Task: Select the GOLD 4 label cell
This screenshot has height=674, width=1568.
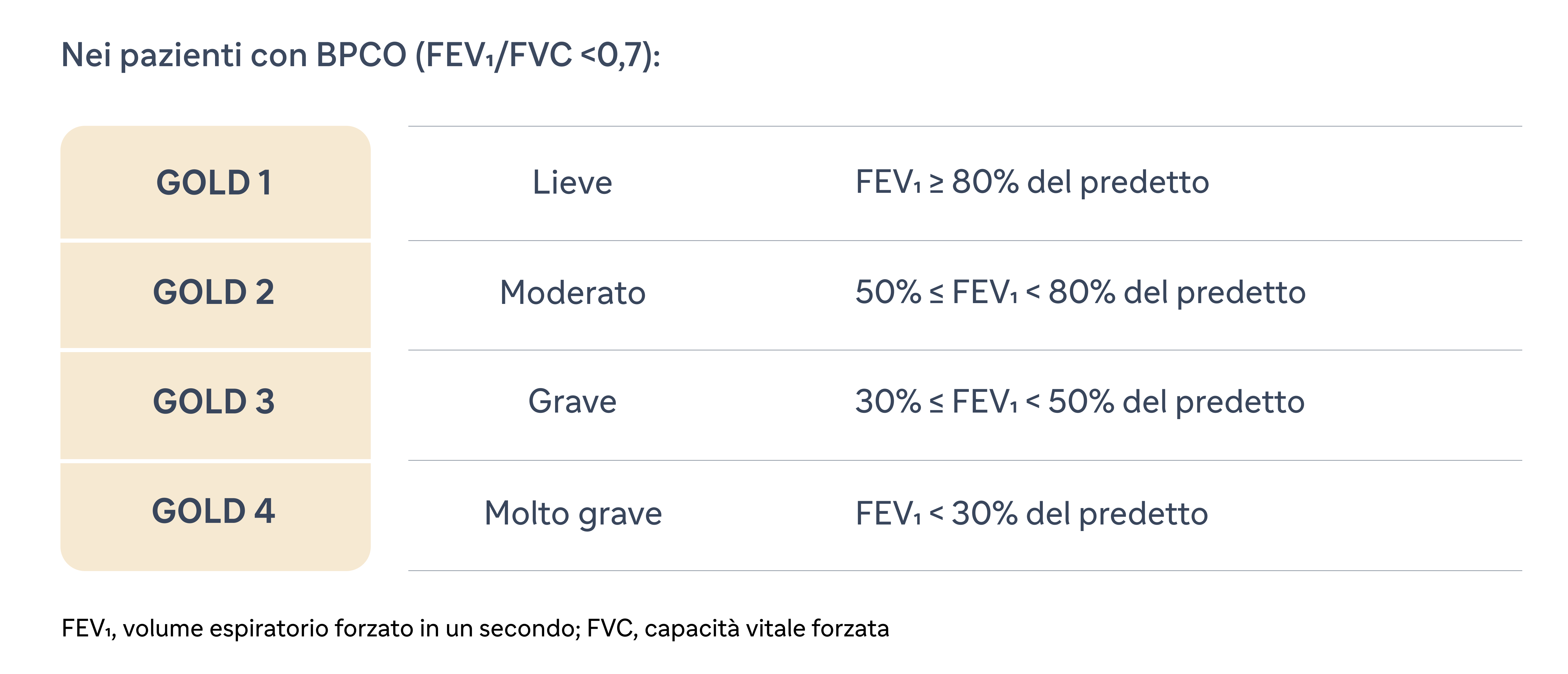Action: [x=216, y=517]
